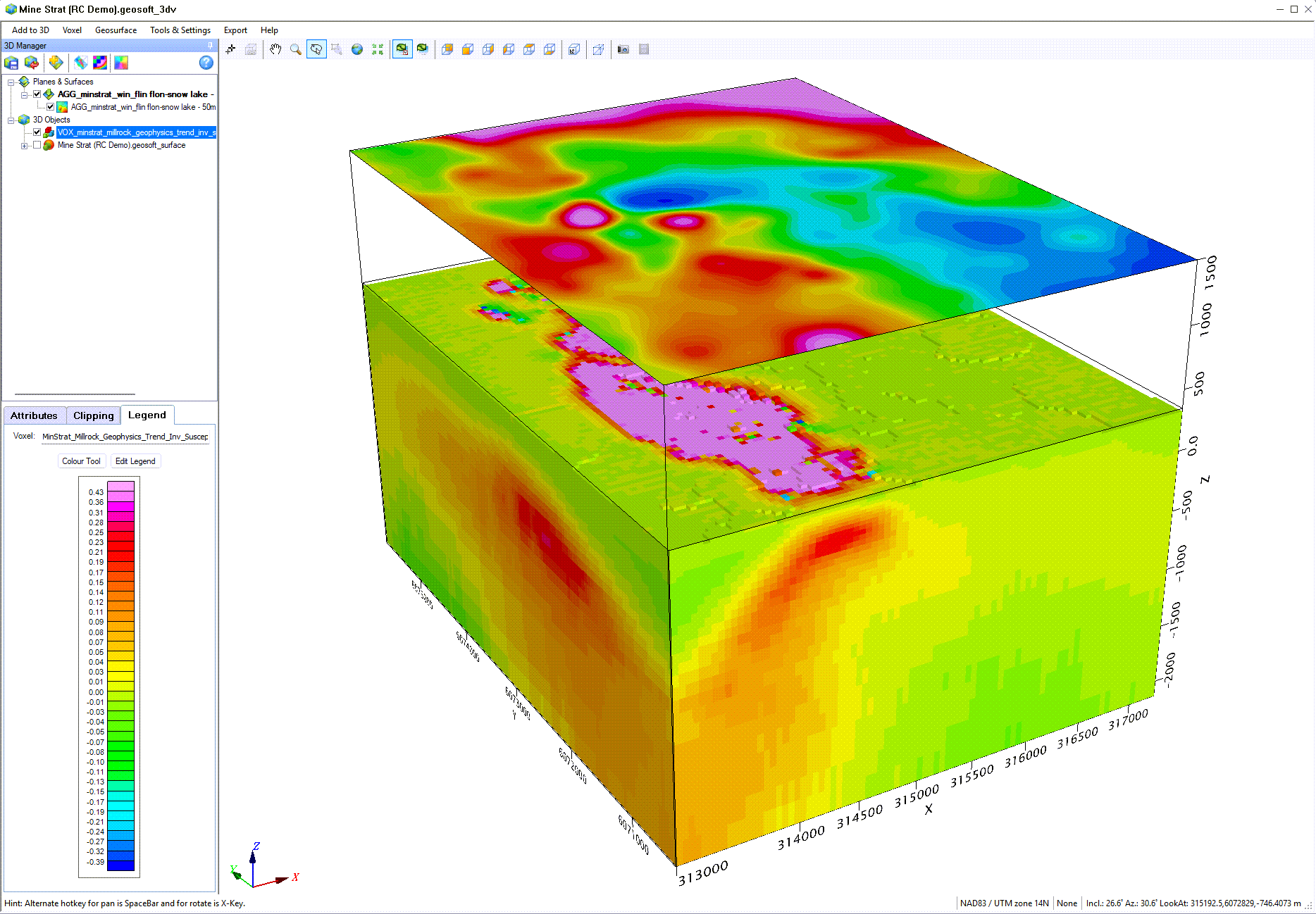1316x914 pixels.
Task: Click the save 3D view icon in 3D Manager
Action: (12, 63)
